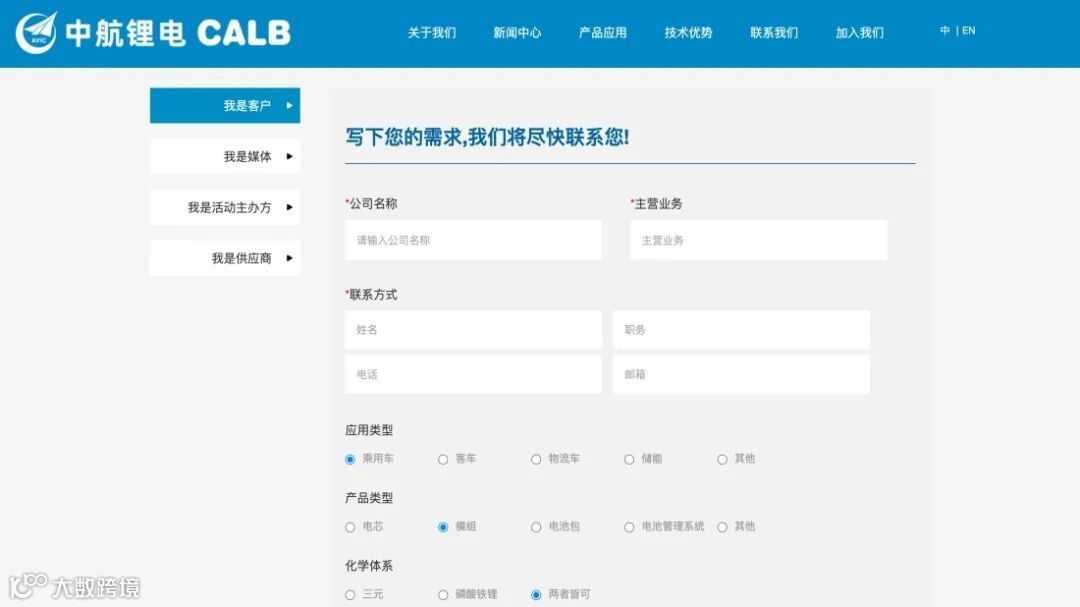Select 电池管理系统 product type radio
Viewport: 1080px width, 607px height.
tap(629, 527)
